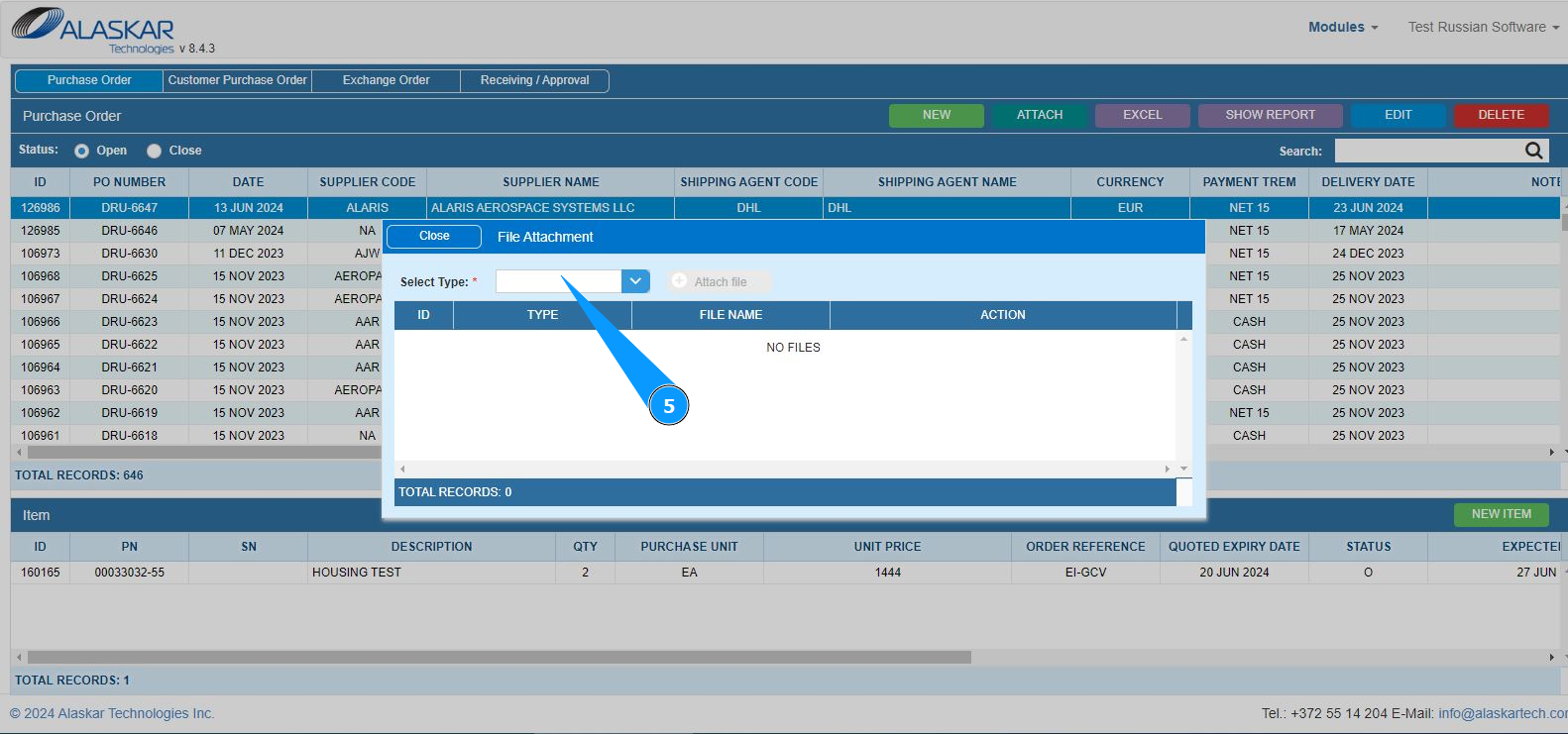The image size is (1568, 734).
Task: Click the Item table horizontal scrollbar
Action: tap(500, 657)
